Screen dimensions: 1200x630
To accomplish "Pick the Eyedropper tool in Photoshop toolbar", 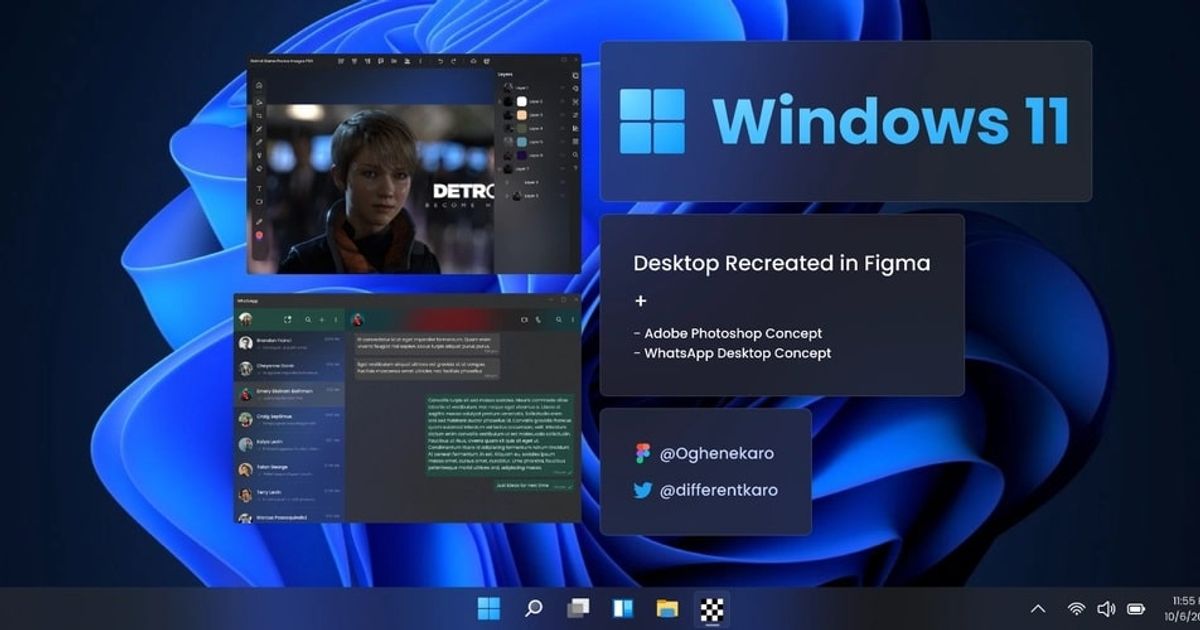I will [259, 222].
